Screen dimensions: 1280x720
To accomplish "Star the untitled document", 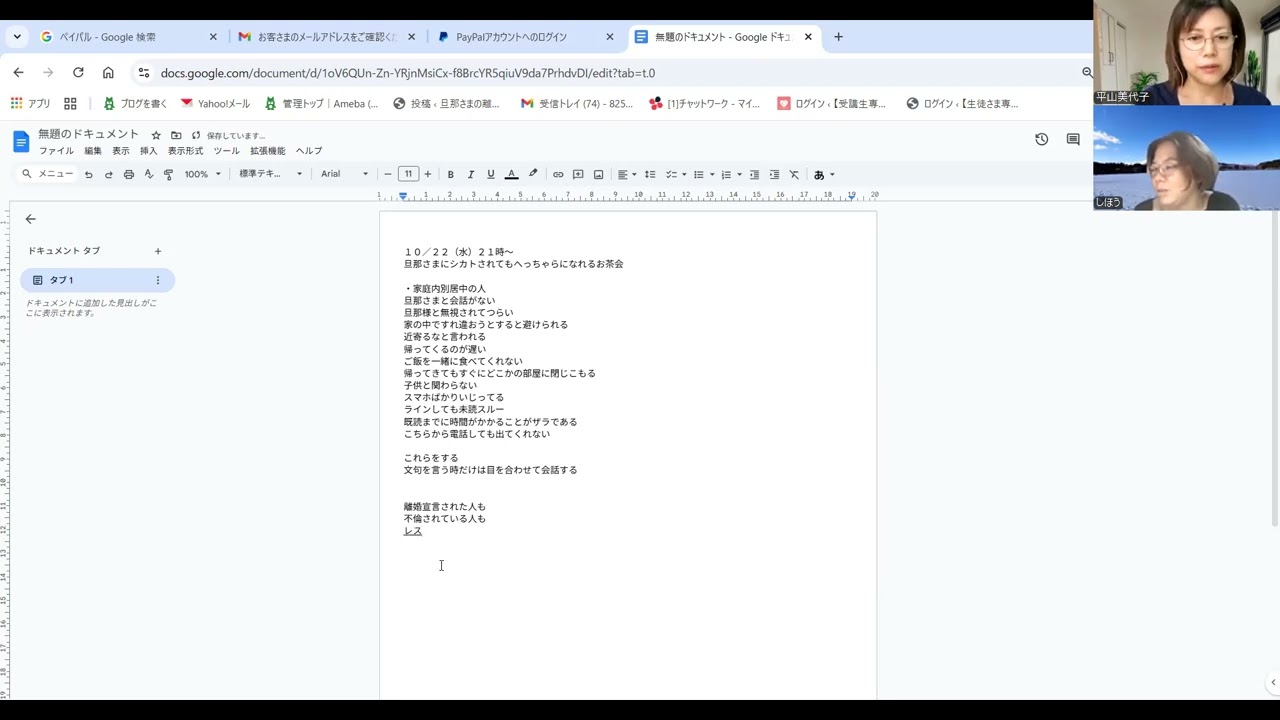I will (x=156, y=135).
